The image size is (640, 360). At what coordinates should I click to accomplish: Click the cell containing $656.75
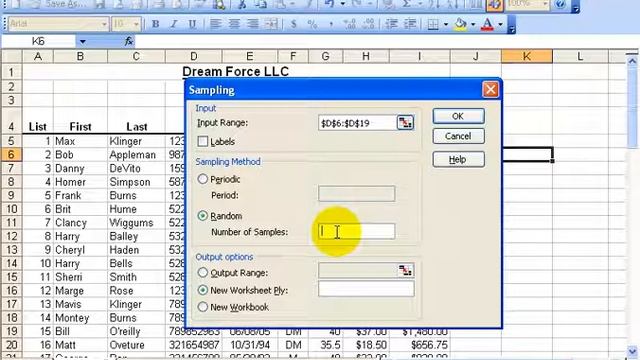(x=420, y=345)
